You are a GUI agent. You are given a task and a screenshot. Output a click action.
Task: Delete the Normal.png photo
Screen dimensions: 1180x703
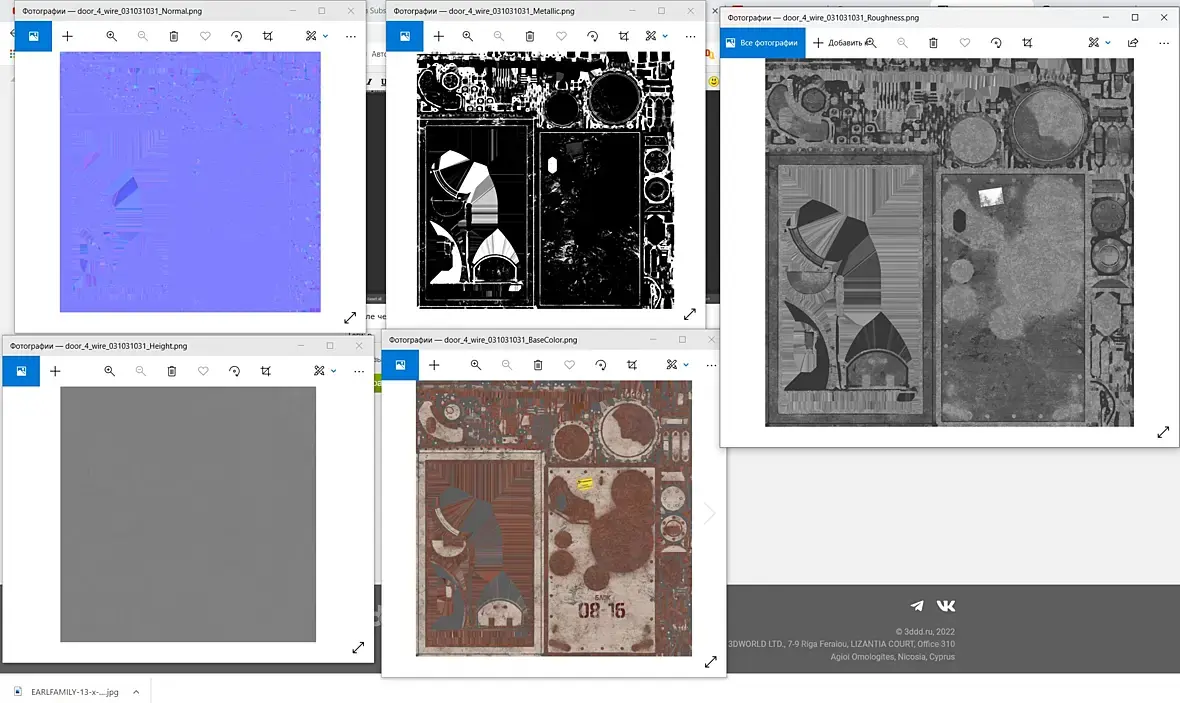[x=174, y=36]
